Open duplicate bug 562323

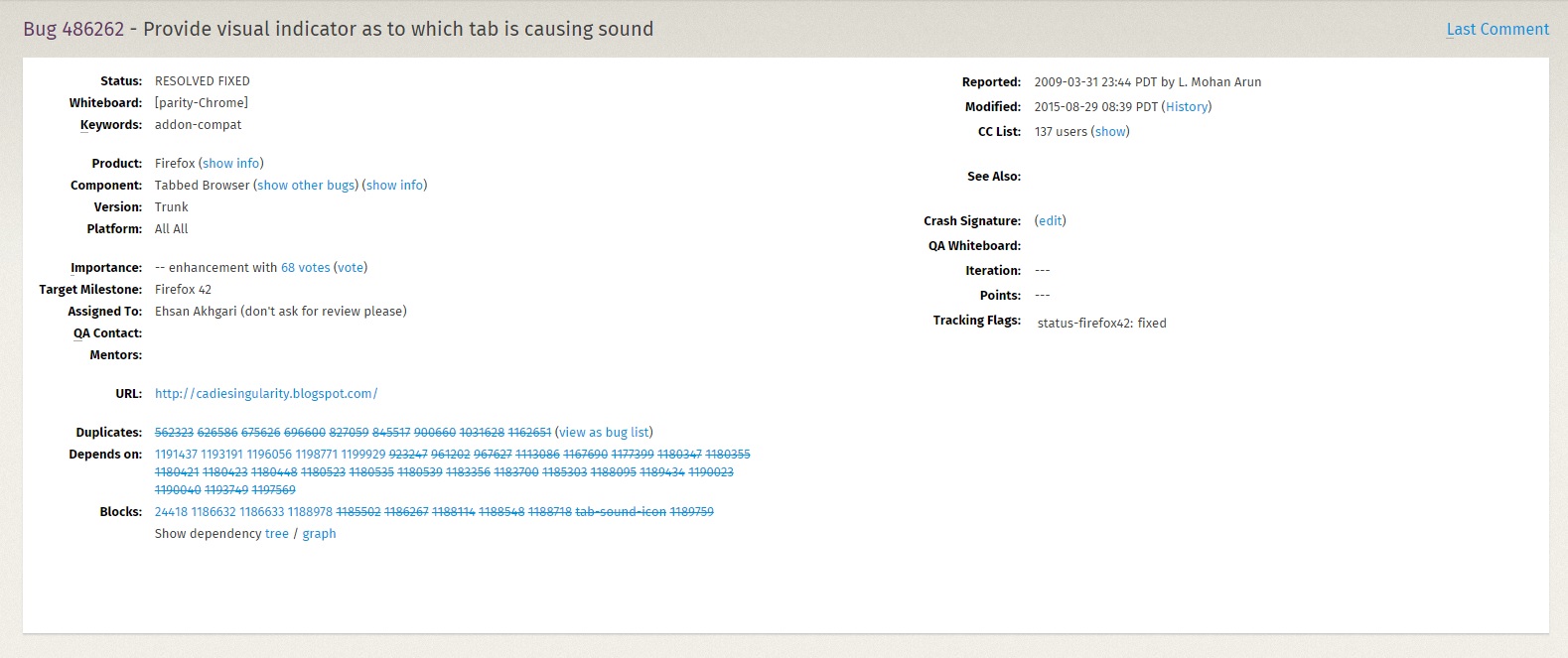[x=174, y=433]
